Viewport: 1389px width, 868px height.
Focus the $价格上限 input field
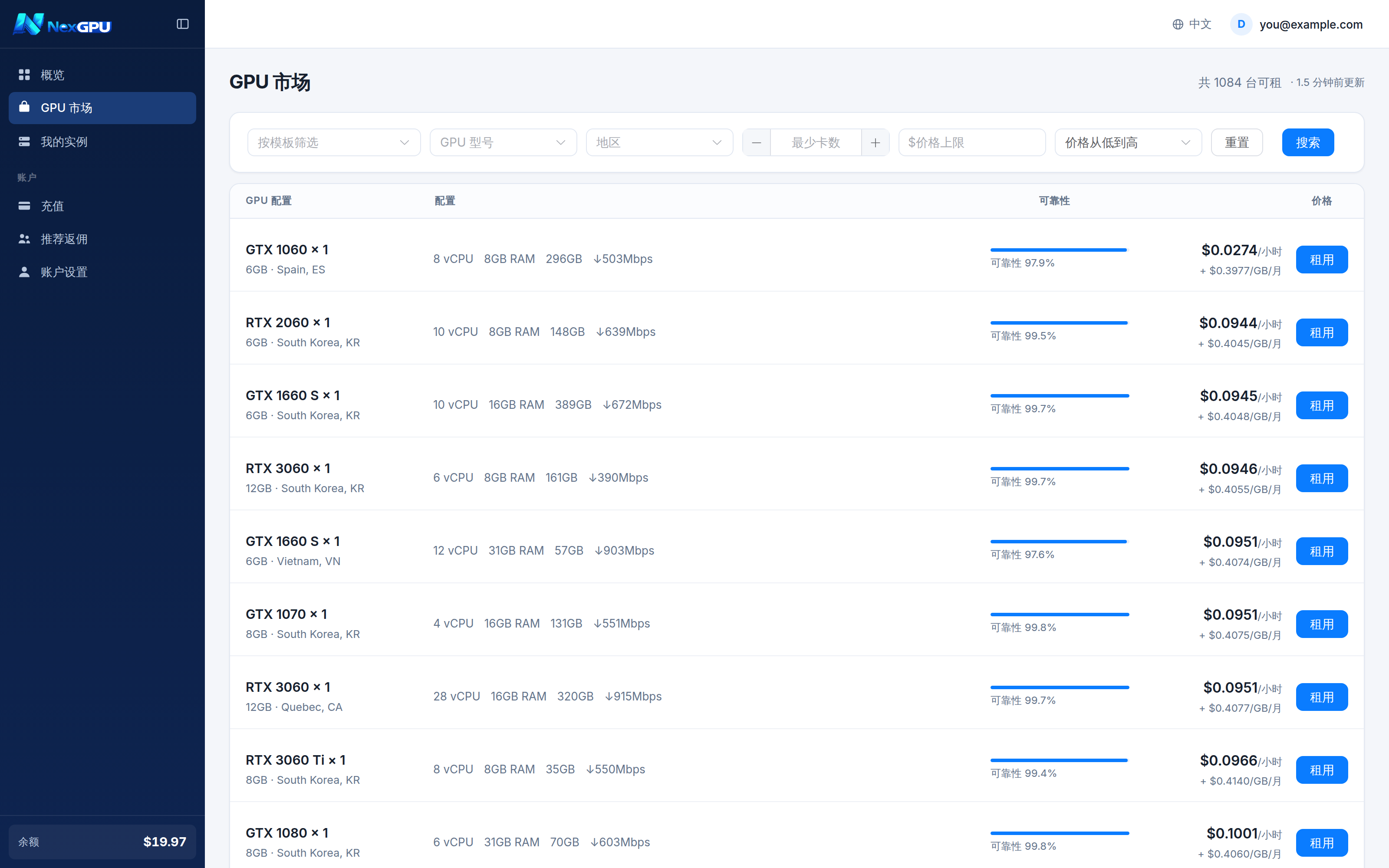coord(972,142)
